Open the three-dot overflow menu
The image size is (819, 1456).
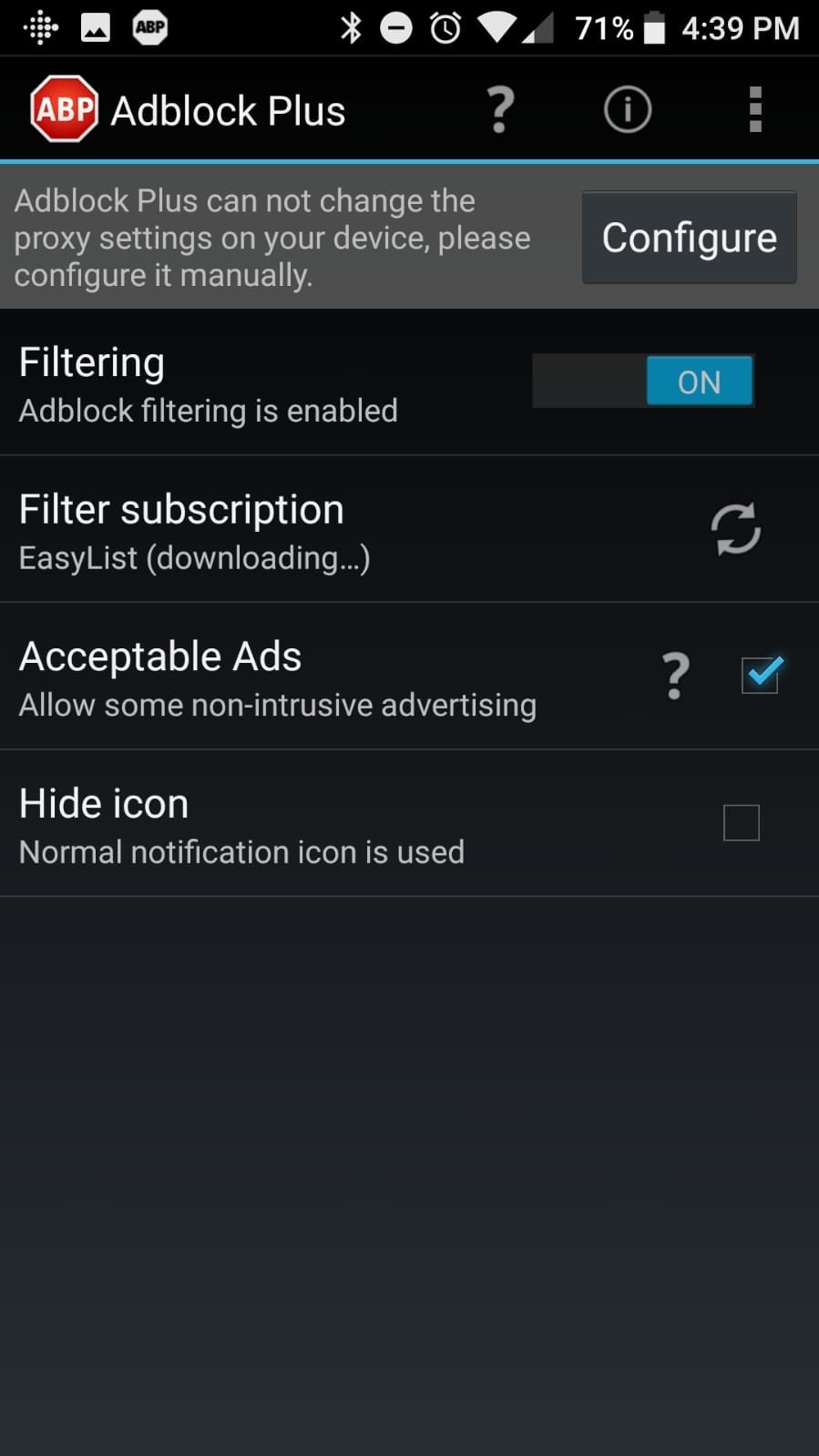click(x=755, y=110)
